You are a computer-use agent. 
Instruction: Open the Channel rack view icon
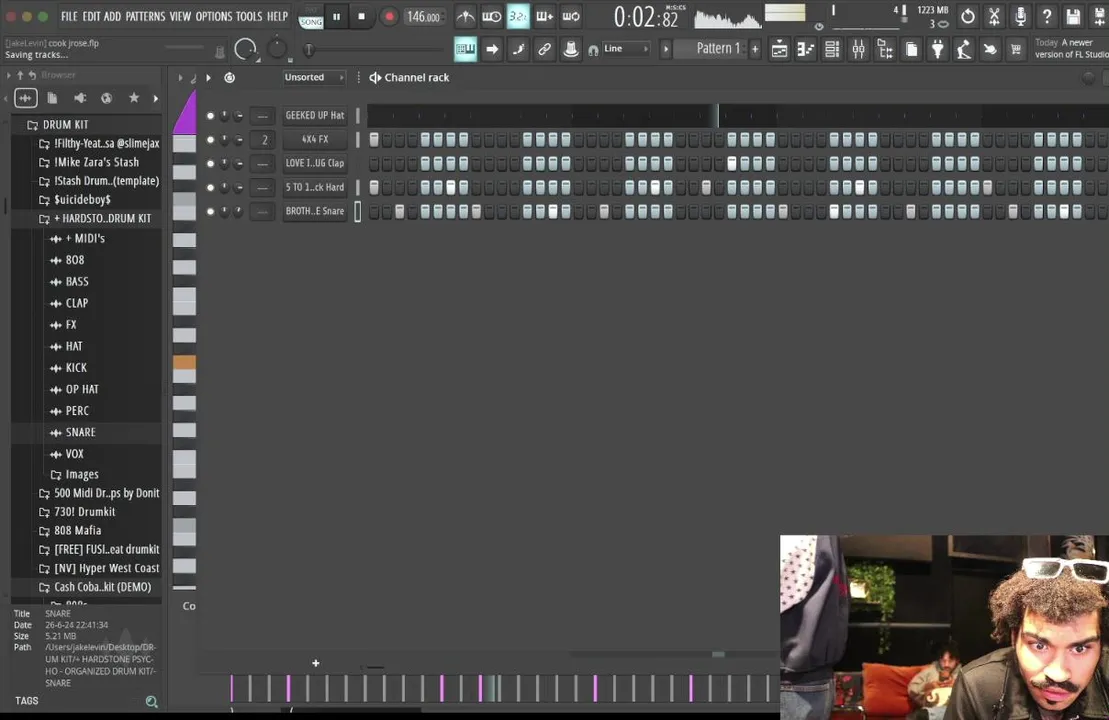point(832,49)
